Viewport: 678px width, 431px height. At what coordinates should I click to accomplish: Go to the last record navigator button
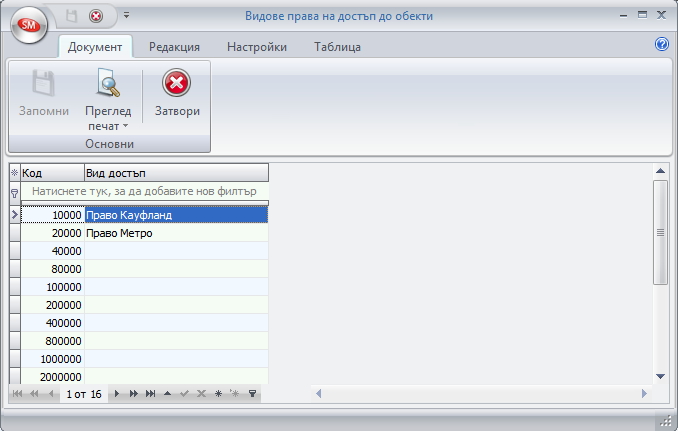pos(150,393)
